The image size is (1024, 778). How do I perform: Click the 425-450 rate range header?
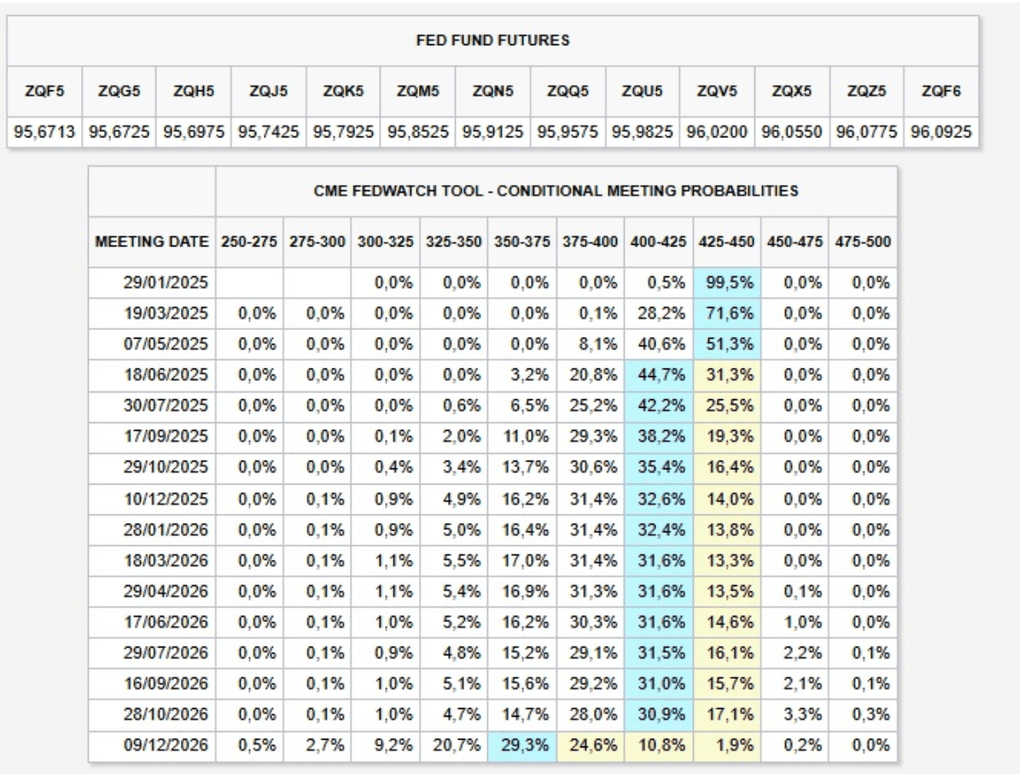[727, 242]
